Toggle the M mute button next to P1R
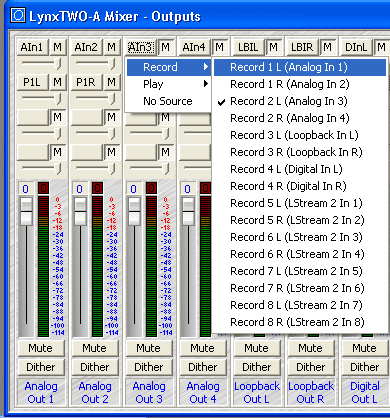 point(112,82)
